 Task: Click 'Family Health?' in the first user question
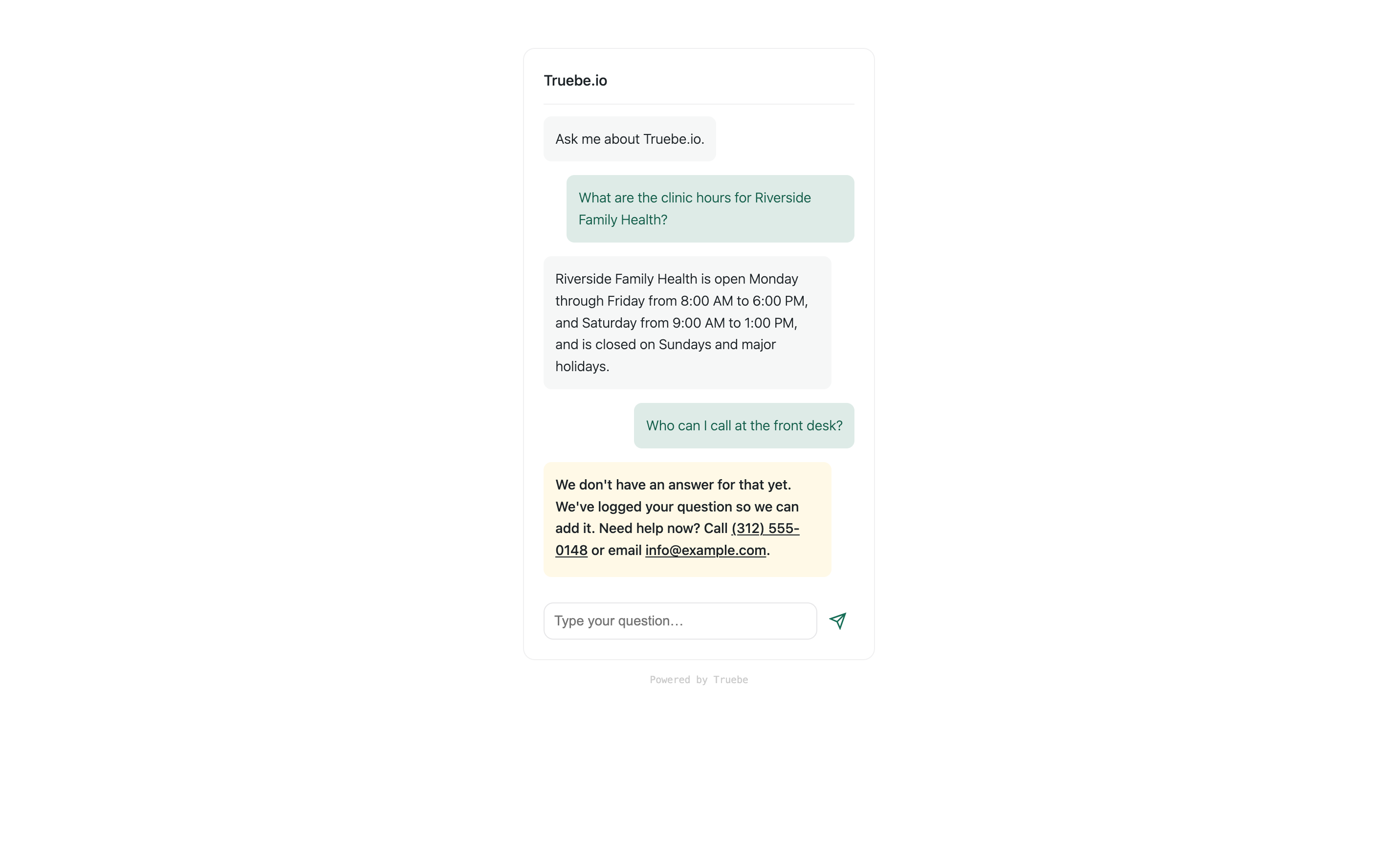coord(623,220)
